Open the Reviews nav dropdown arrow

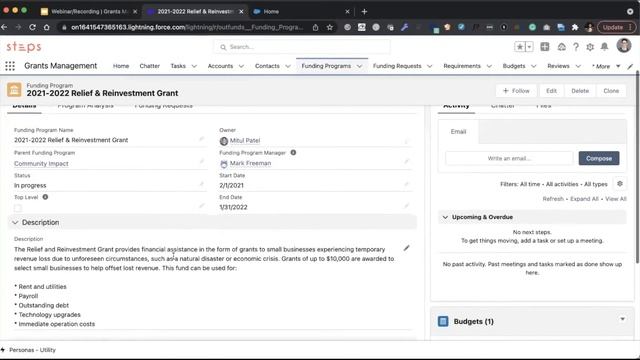point(578,66)
